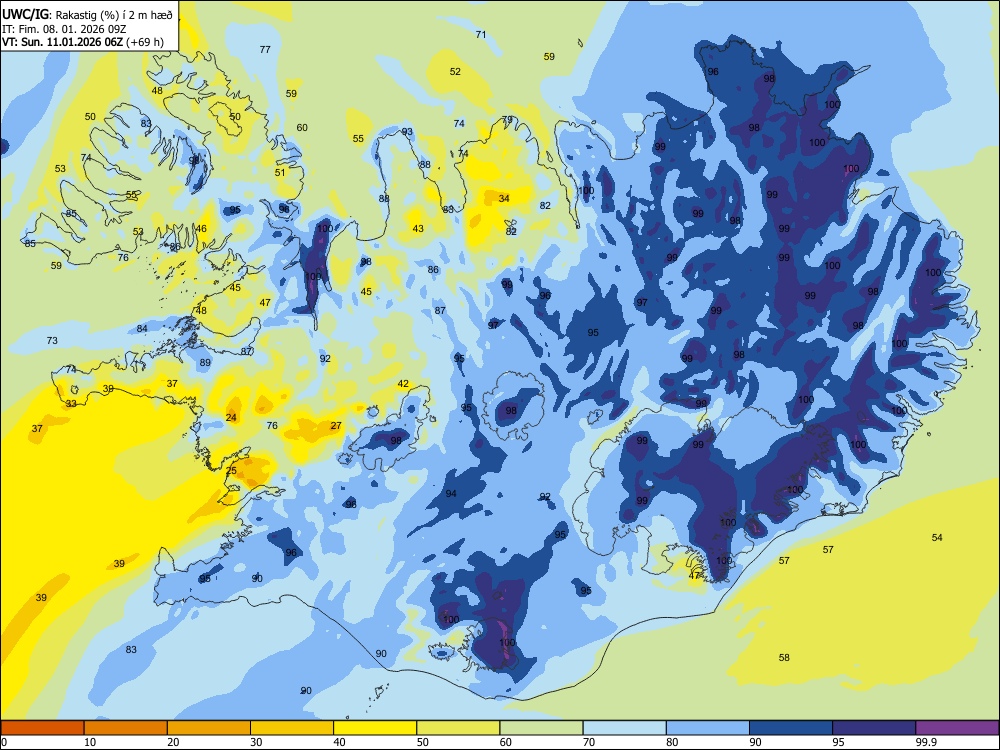The width and height of the screenshot is (1000, 750).
Task: Click the legend tick label "10"
Action: tap(90, 742)
